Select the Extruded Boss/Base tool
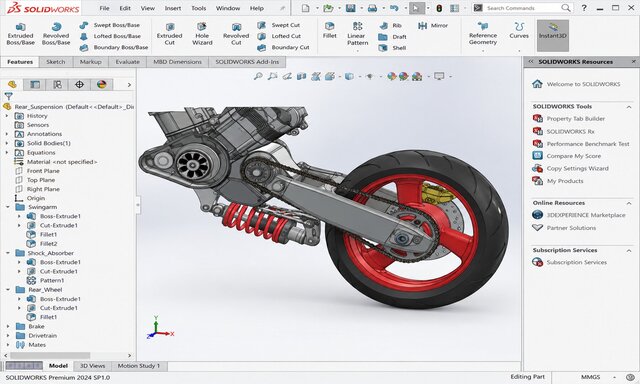Viewport: 640px width, 384px height. [20, 33]
